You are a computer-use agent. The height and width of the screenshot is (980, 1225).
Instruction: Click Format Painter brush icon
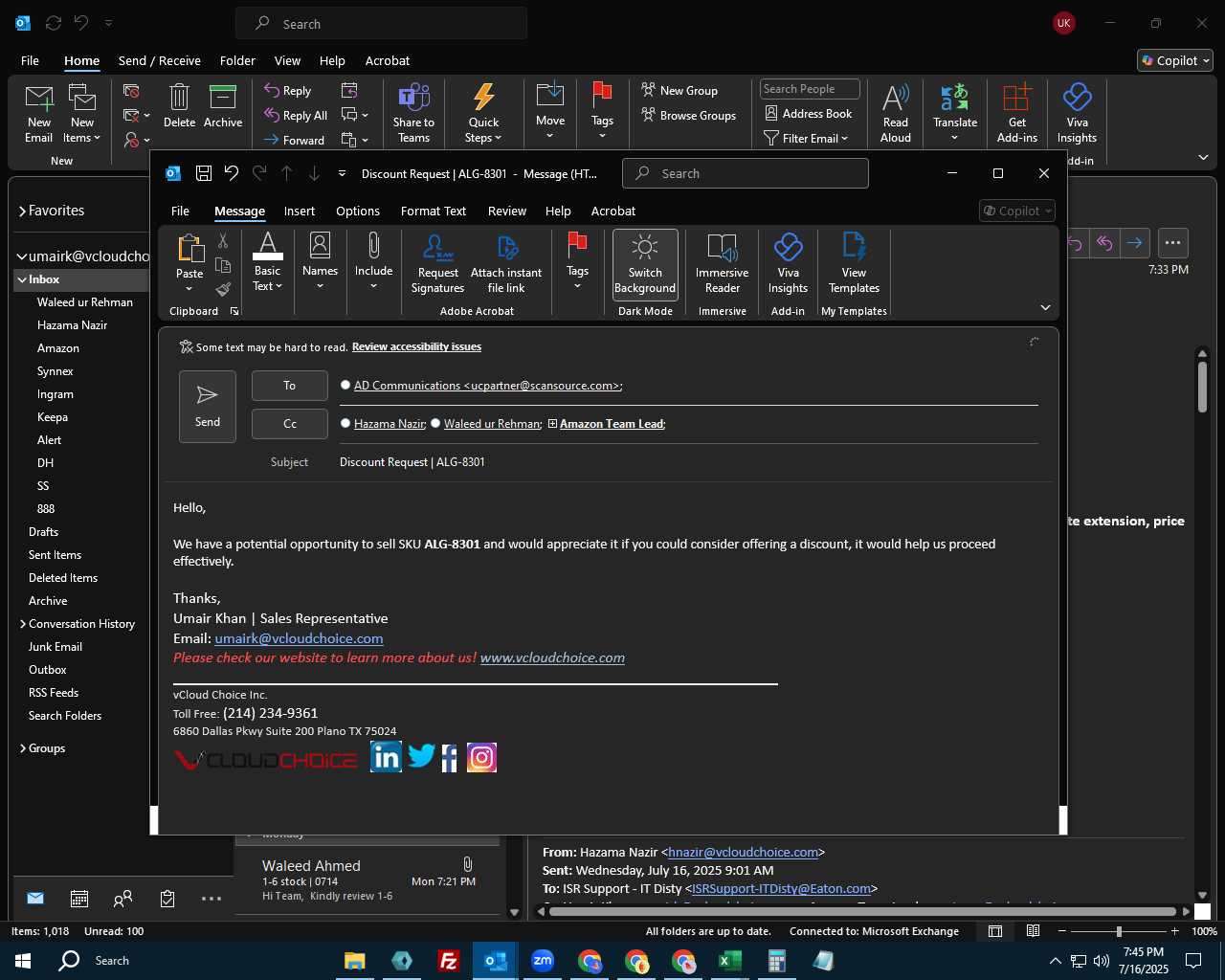tap(223, 288)
